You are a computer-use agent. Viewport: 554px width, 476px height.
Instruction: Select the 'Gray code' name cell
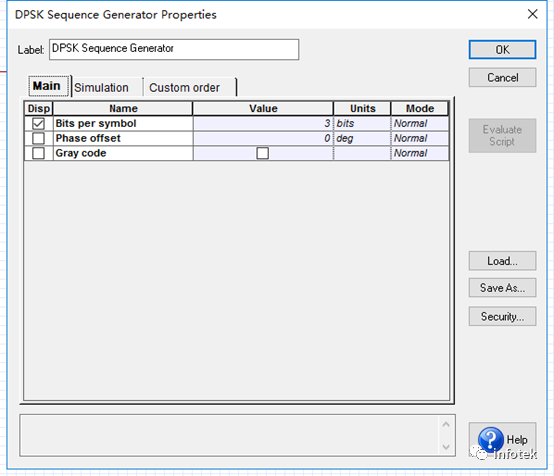123,153
